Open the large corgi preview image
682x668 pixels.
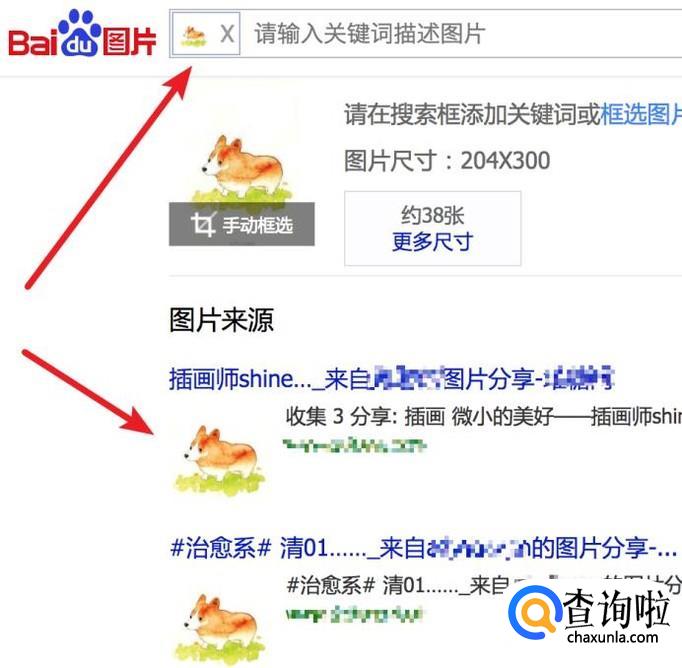(242, 169)
